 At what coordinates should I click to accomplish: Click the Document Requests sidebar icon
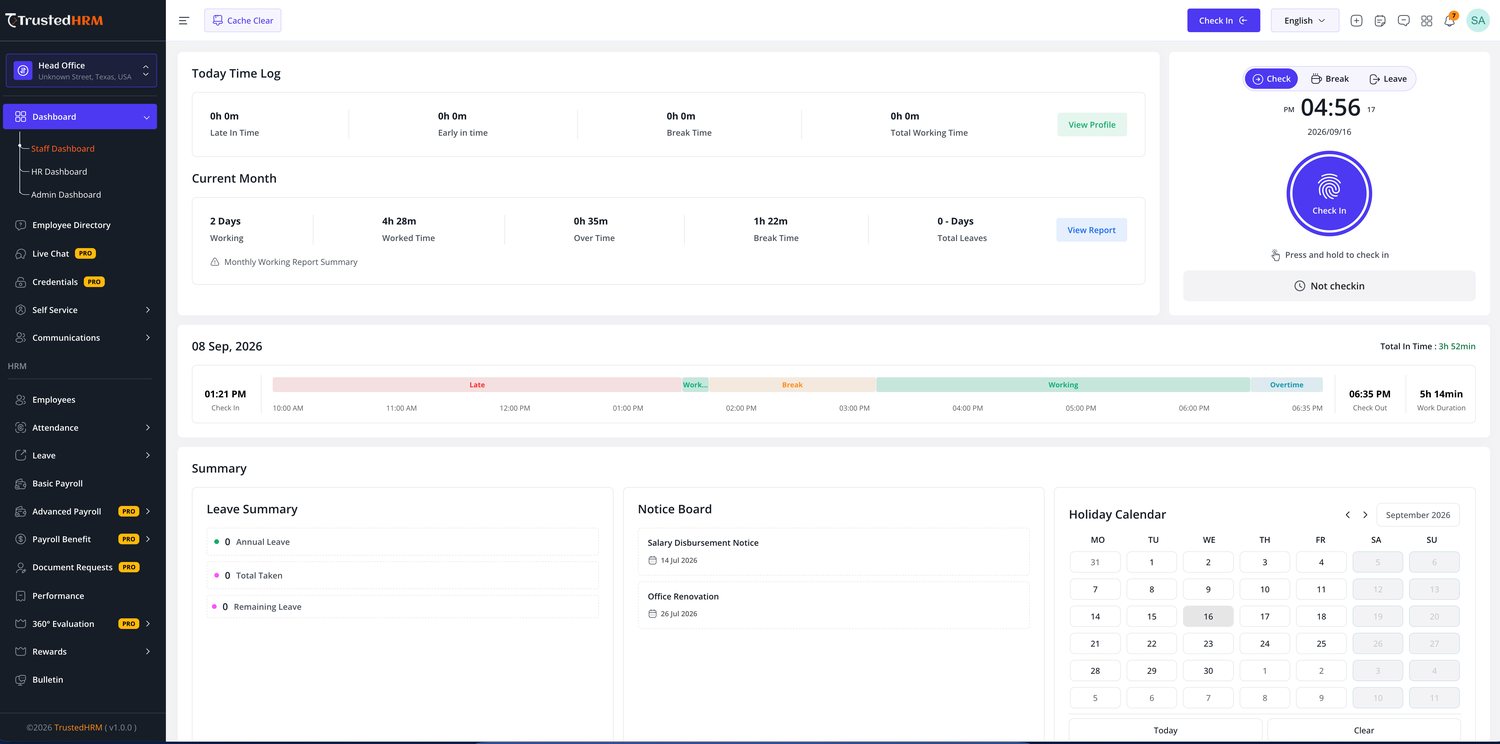pyautogui.click(x=20, y=567)
